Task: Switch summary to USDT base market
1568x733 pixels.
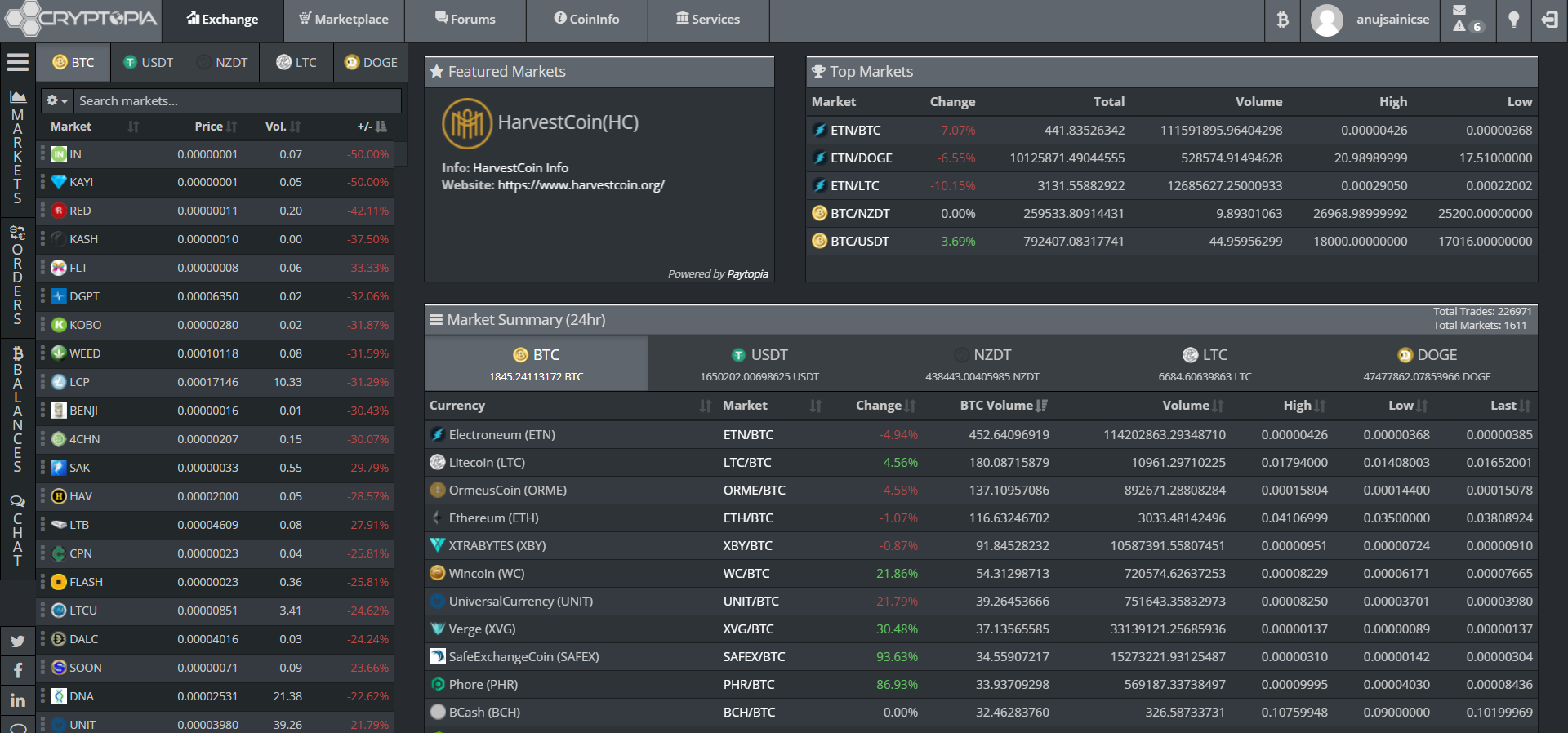Action: [759, 363]
